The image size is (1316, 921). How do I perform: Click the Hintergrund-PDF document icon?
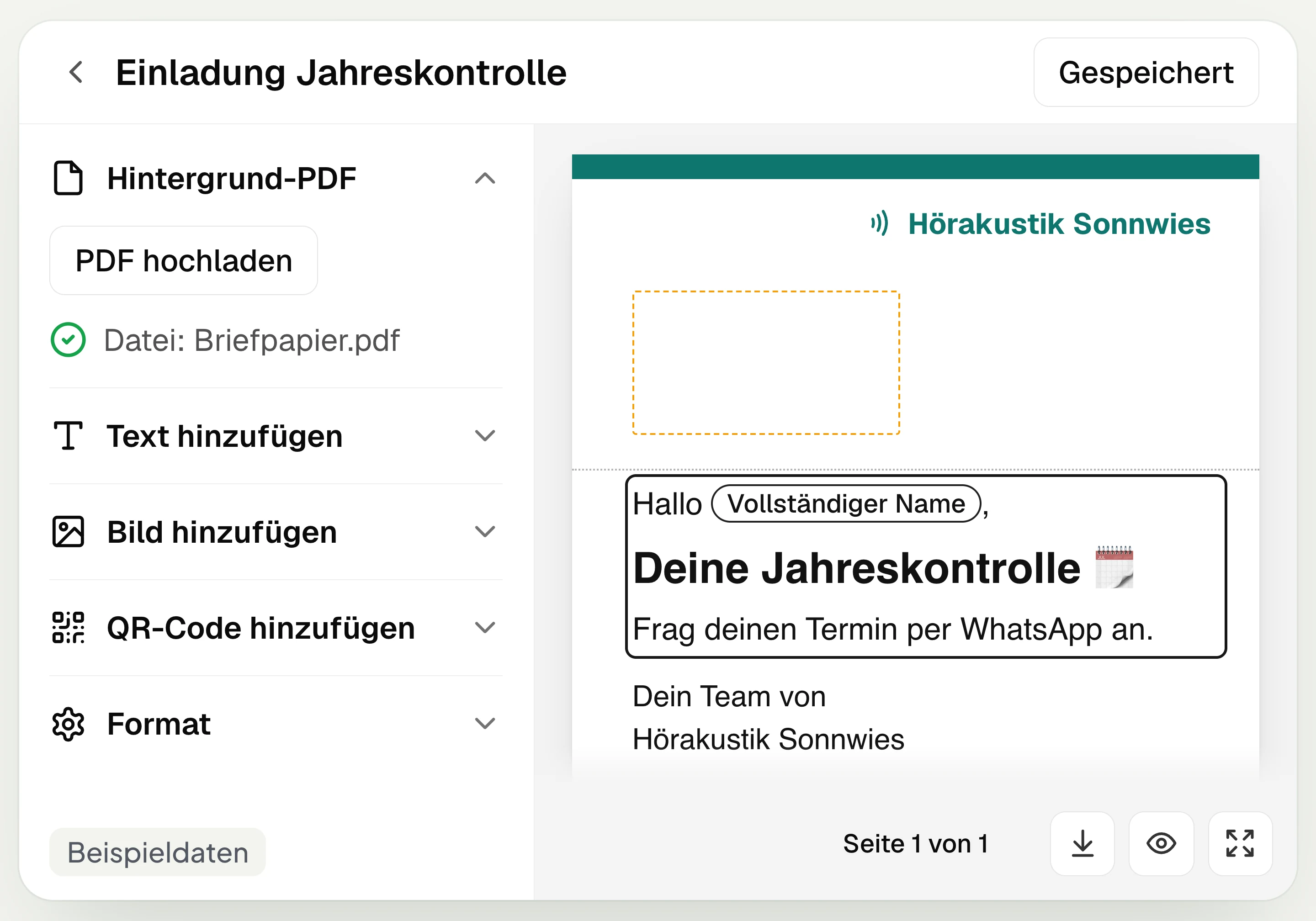tap(68, 178)
